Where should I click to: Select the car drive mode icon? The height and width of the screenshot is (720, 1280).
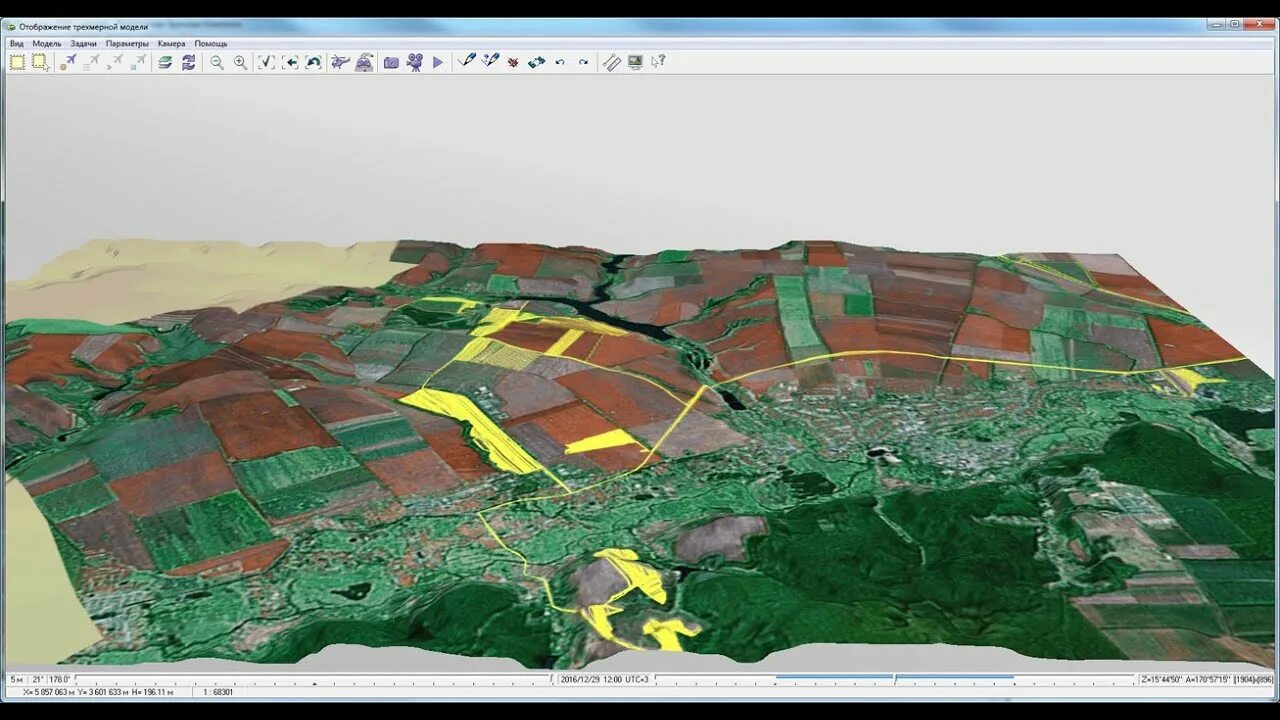365,62
